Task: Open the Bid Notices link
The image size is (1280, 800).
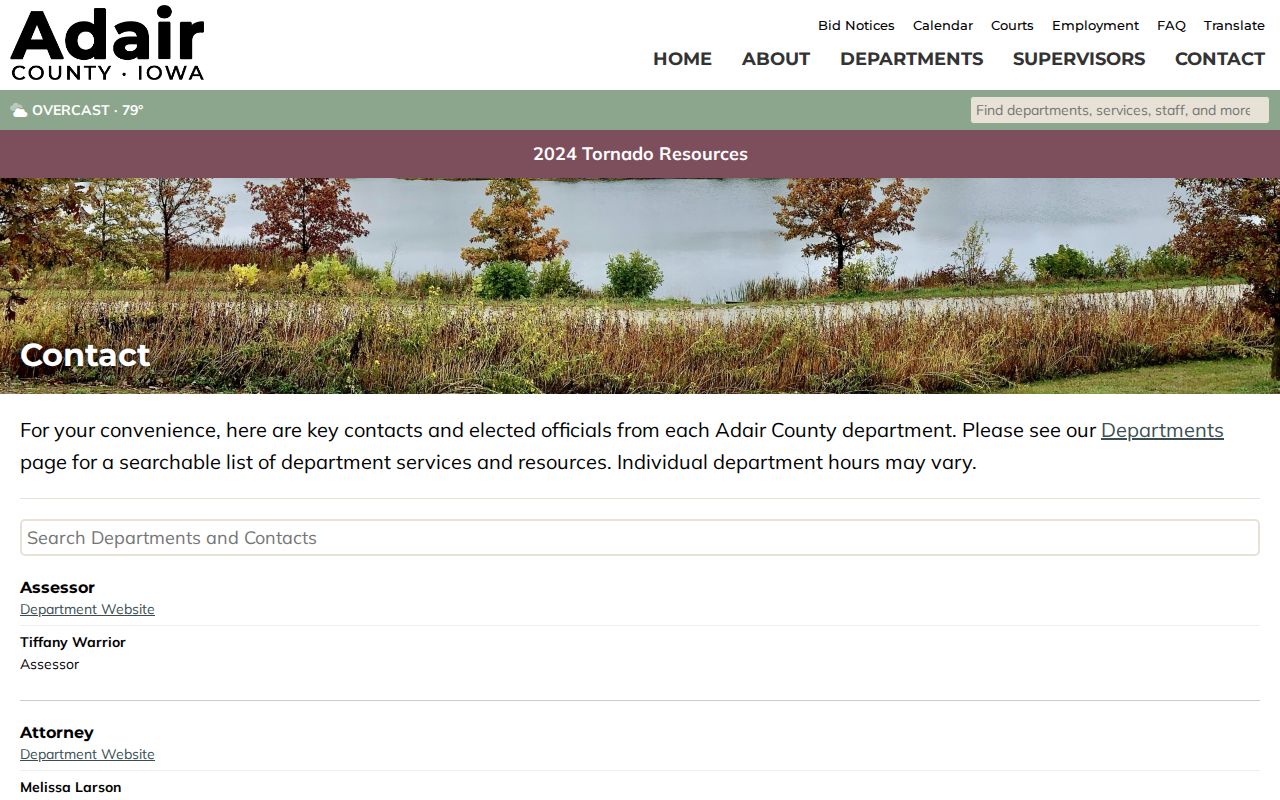Action: click(856, 26)
